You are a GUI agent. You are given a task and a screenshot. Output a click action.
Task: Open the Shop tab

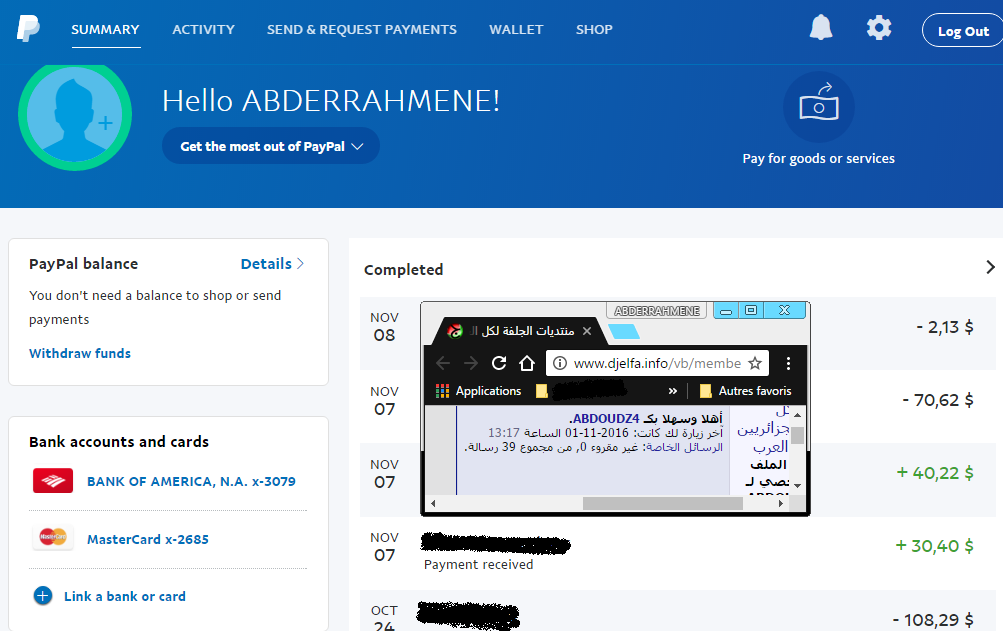594,30
